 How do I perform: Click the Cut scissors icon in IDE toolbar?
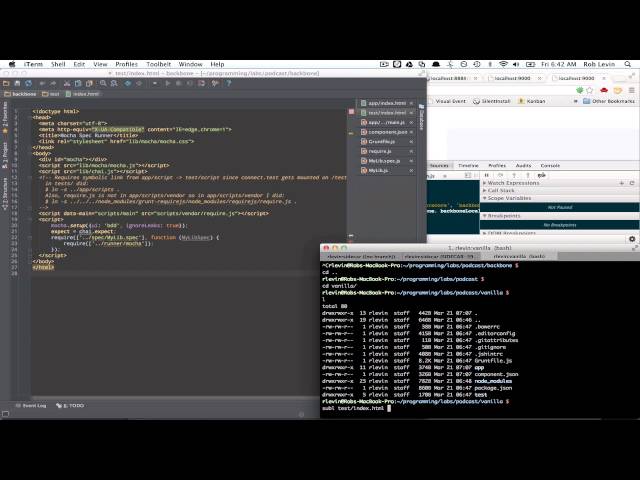click(x=67, y=83)
